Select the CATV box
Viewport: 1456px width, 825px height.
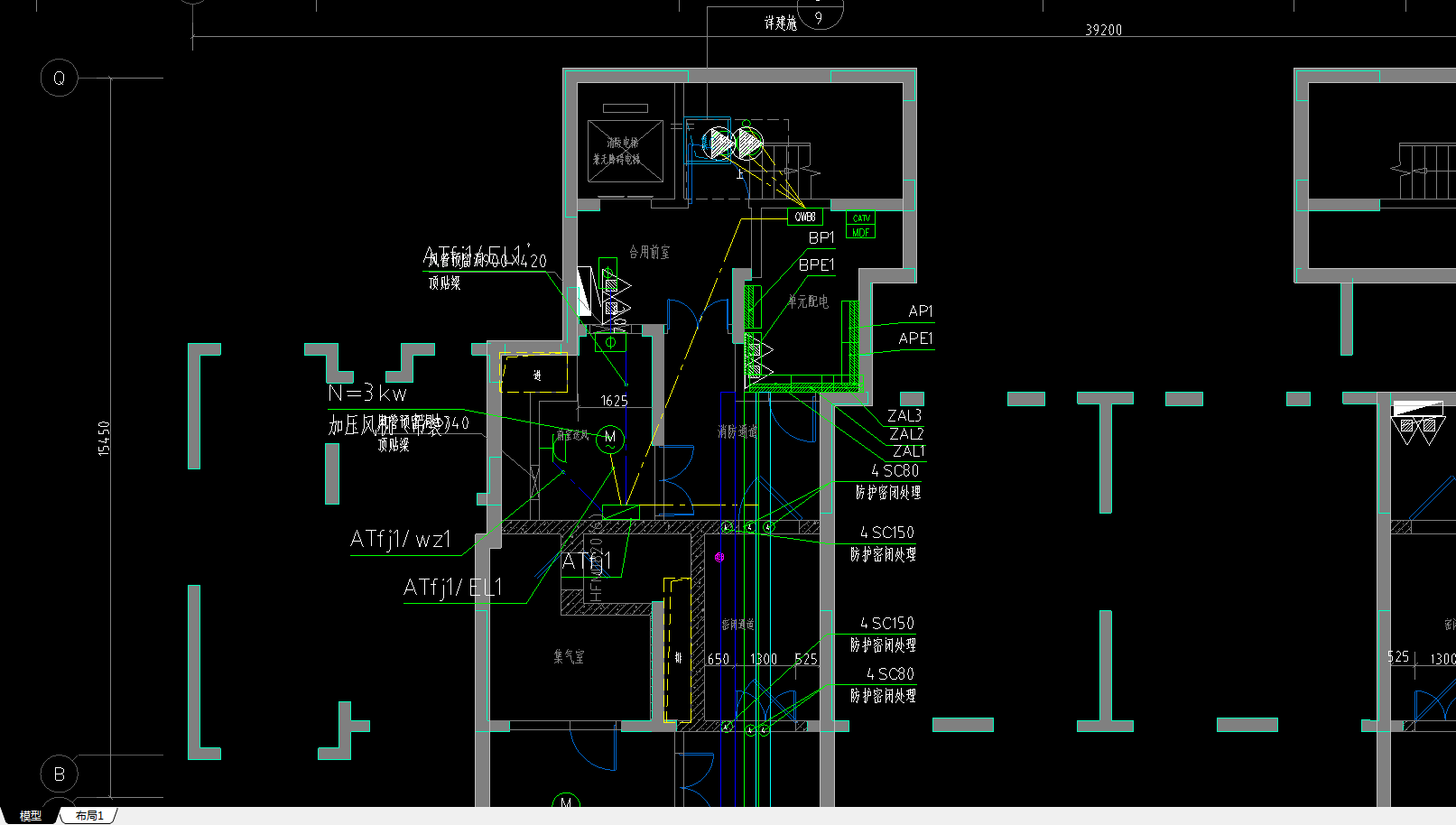(861, 218)
